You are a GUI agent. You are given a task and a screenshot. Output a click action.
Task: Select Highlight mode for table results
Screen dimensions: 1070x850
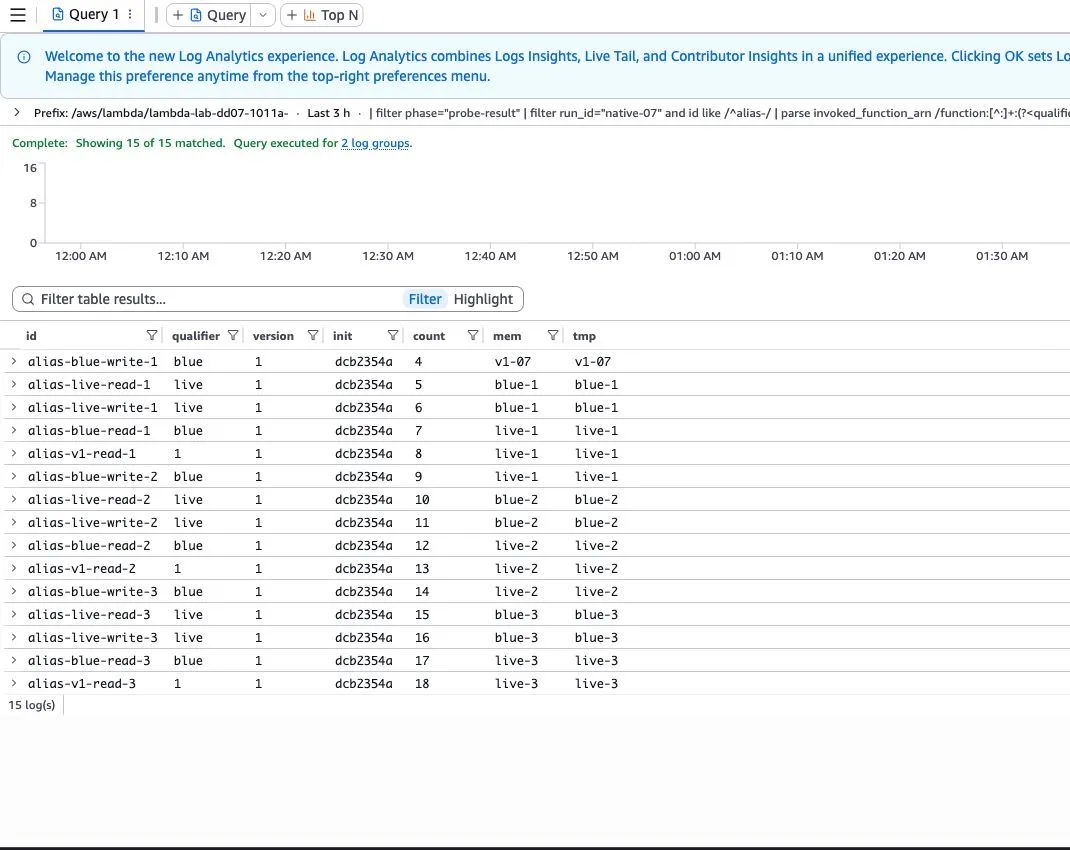tap(483, 299)
